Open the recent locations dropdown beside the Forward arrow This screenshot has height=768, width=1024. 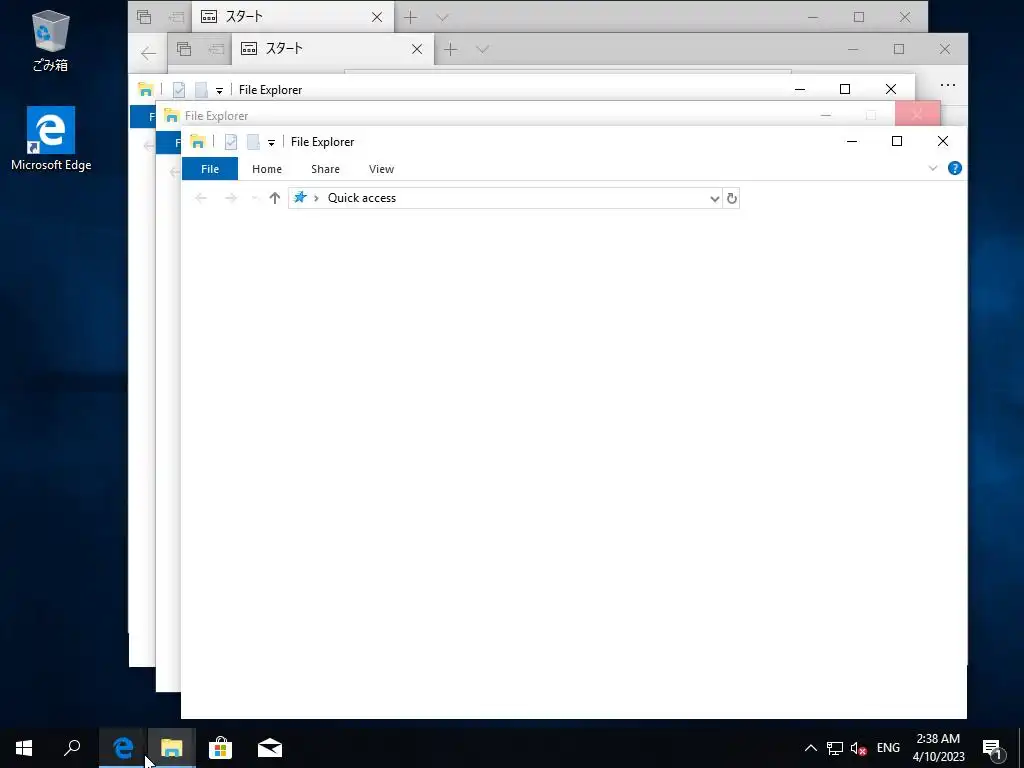coord(255,198)
